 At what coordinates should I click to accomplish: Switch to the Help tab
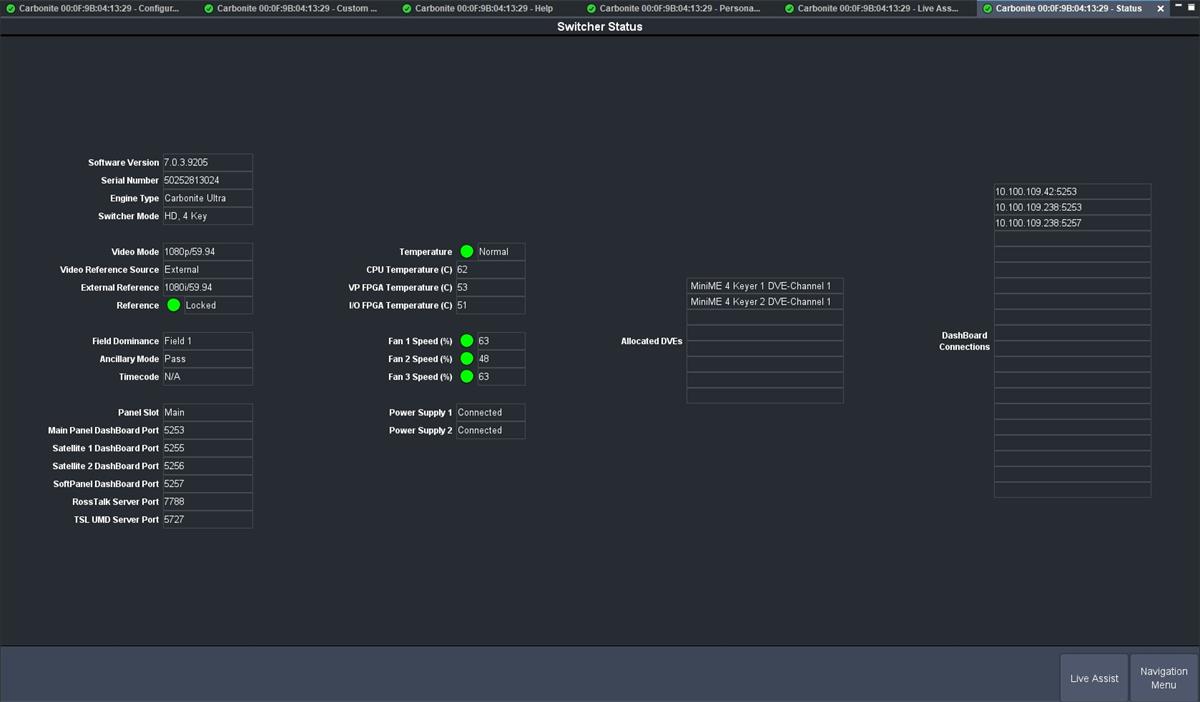click(480, 8)
